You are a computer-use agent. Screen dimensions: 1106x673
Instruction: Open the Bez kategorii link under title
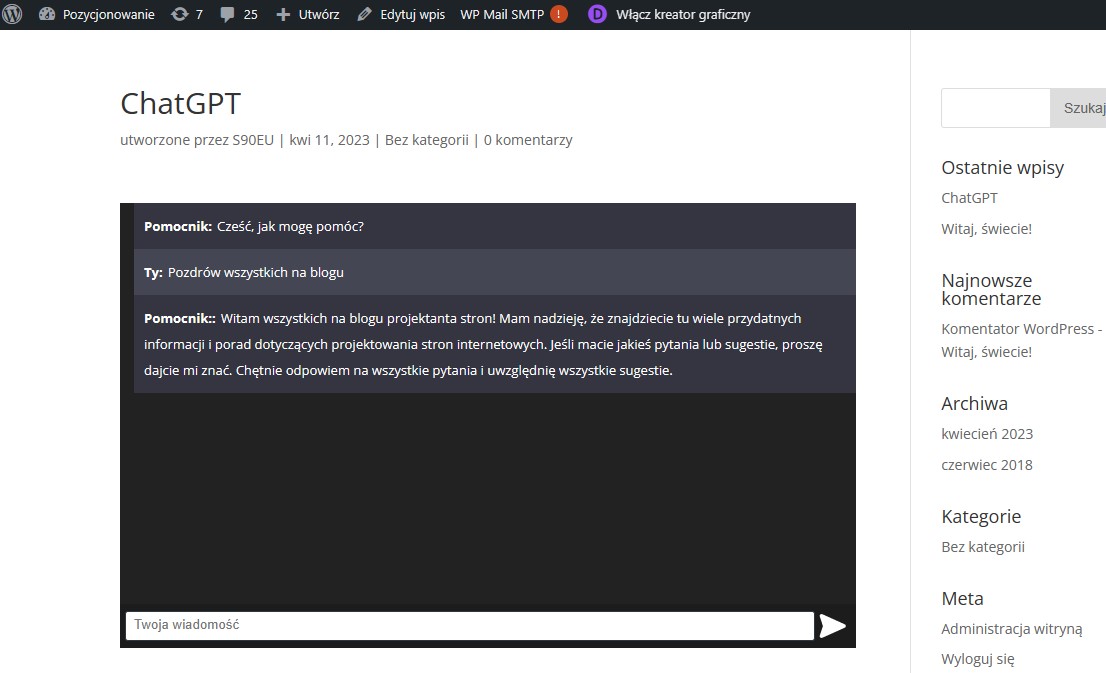(x=427, y=140)
